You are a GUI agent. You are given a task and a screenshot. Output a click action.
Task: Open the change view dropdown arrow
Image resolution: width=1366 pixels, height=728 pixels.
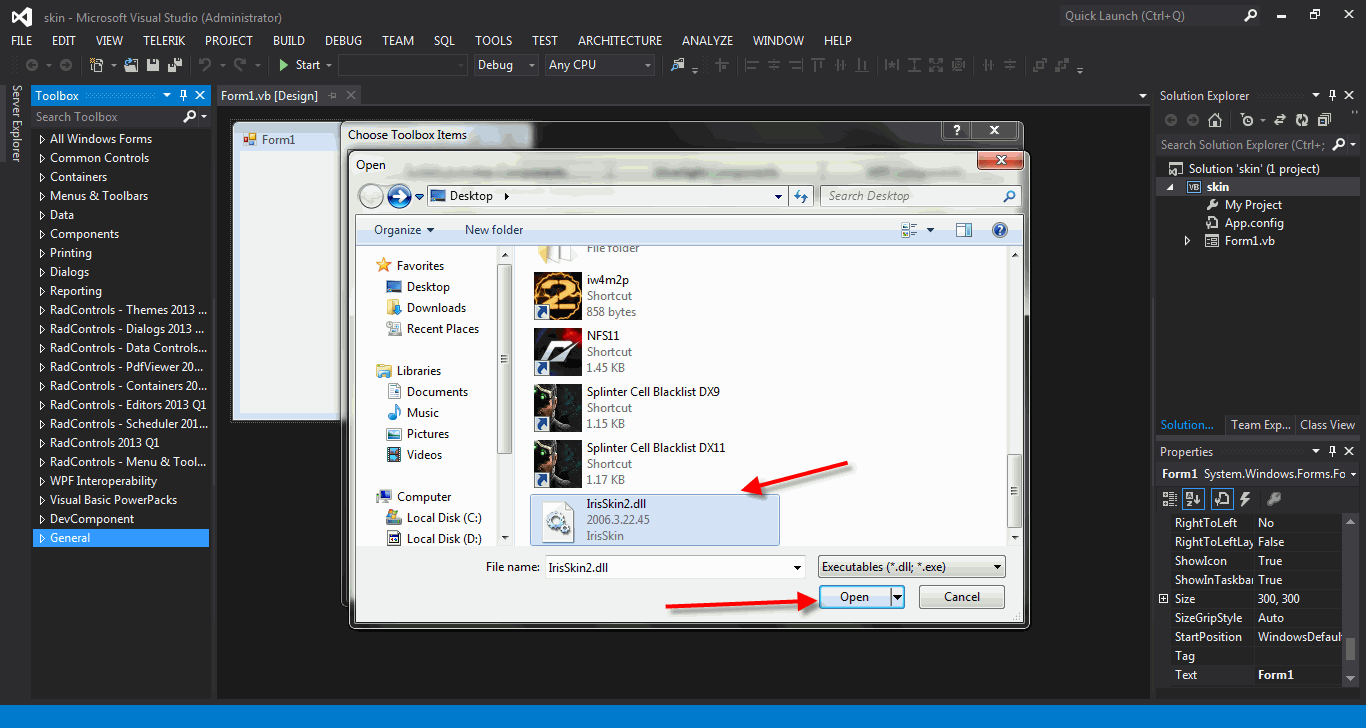click(x=930, y=230)
